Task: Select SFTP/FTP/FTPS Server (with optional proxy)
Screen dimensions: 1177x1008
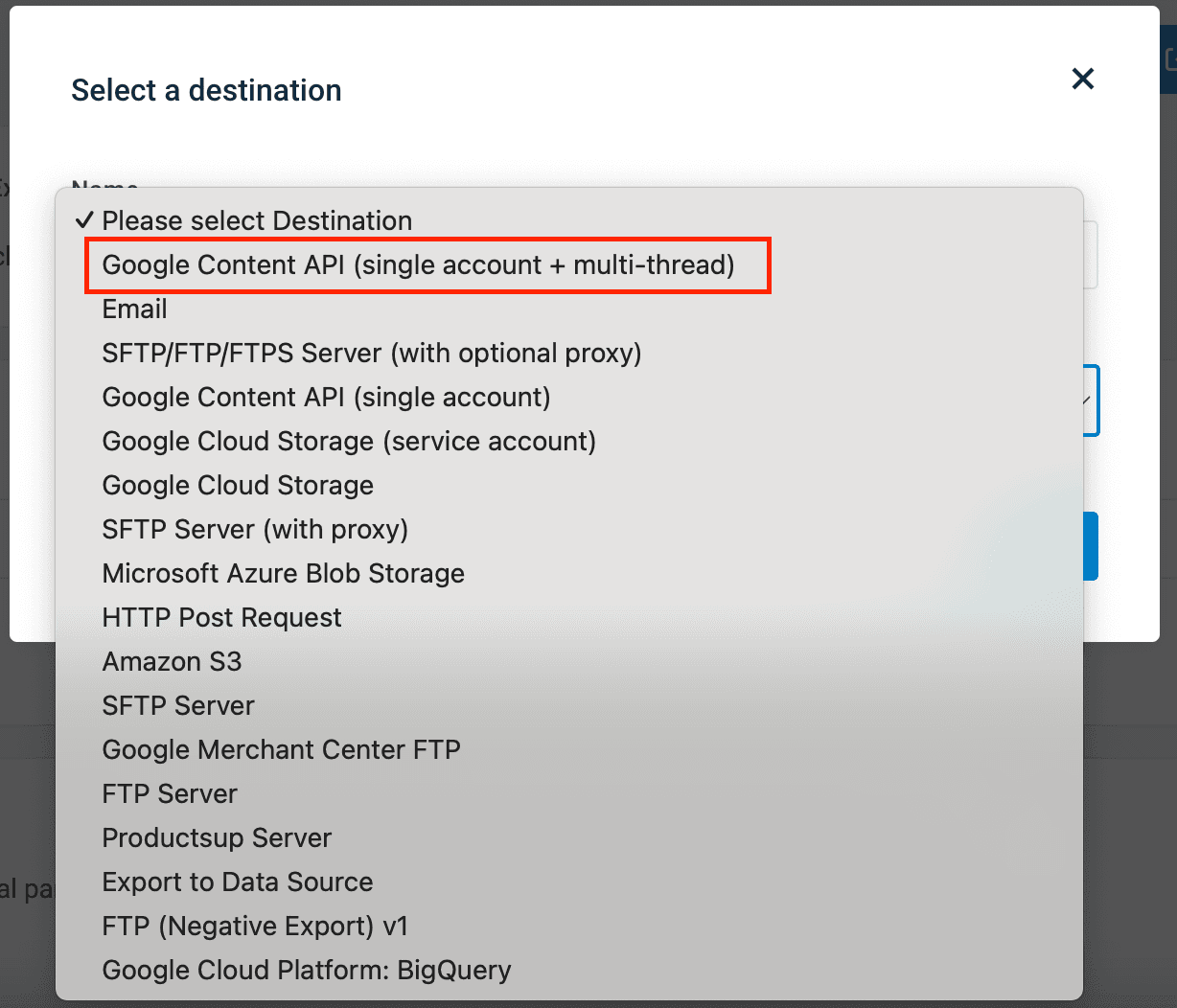Action: [x=372, y=354]
